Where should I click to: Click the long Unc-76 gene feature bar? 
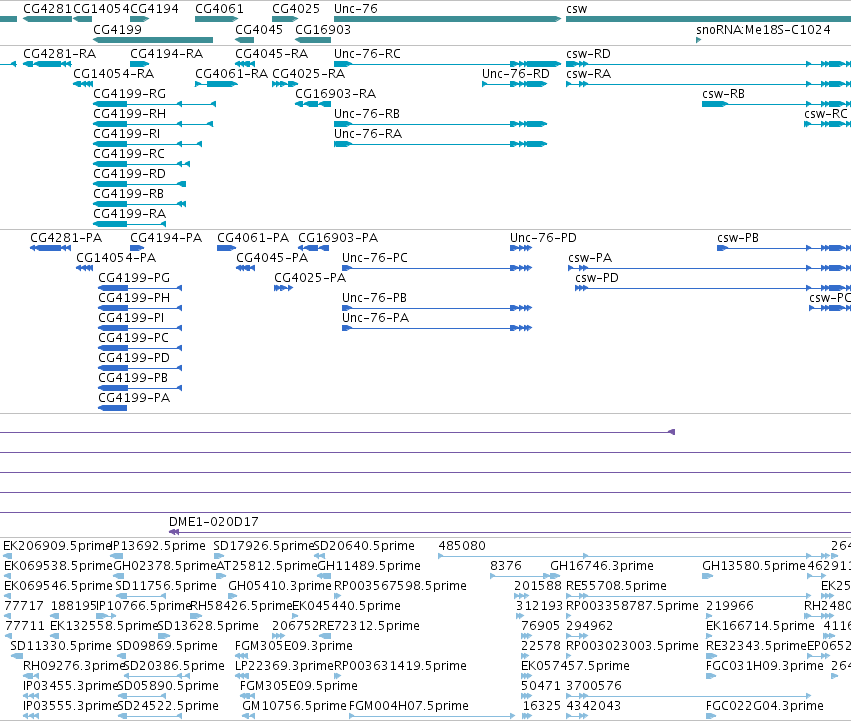(x=447, y=19)
